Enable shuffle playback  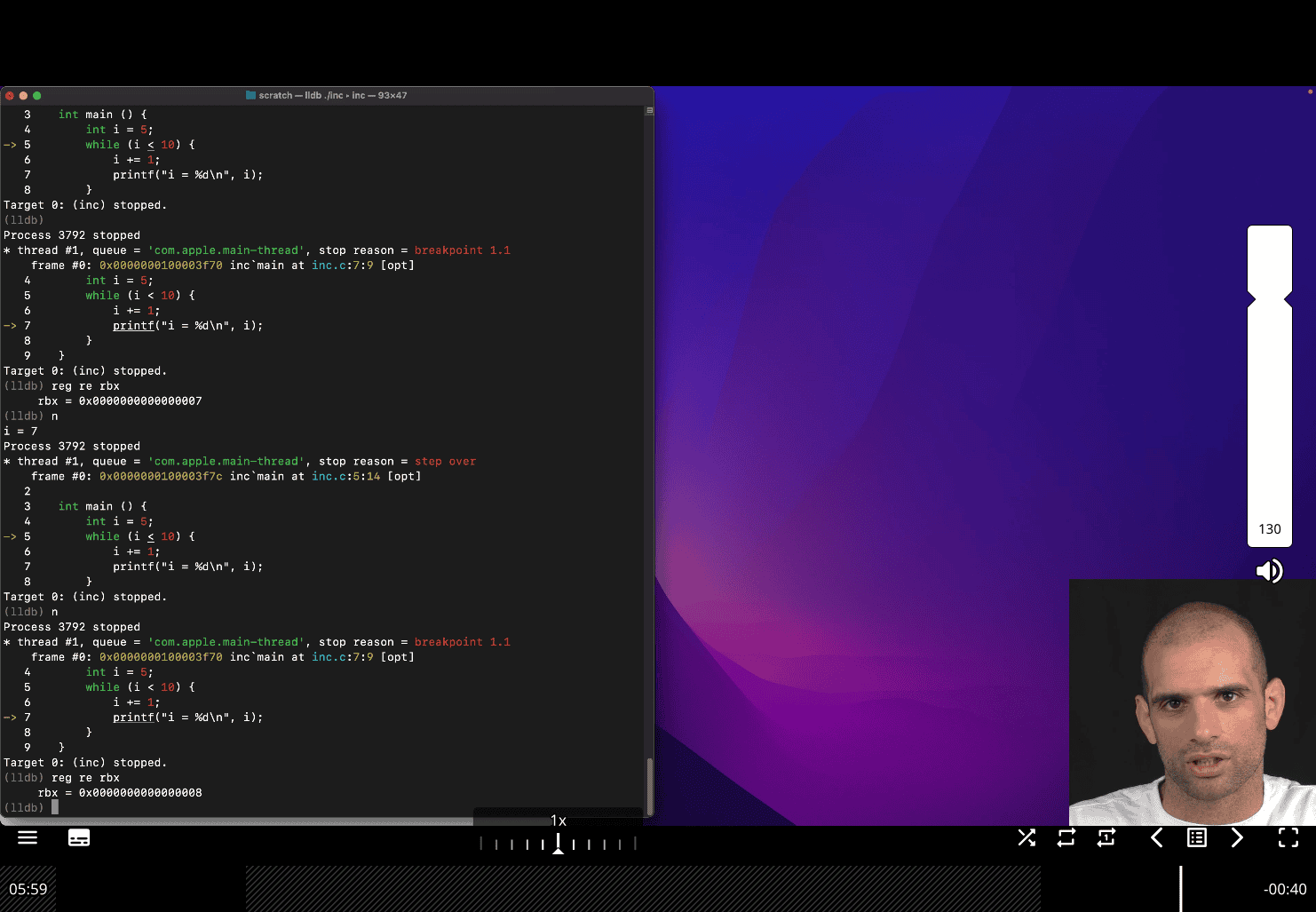[1027, 837]
